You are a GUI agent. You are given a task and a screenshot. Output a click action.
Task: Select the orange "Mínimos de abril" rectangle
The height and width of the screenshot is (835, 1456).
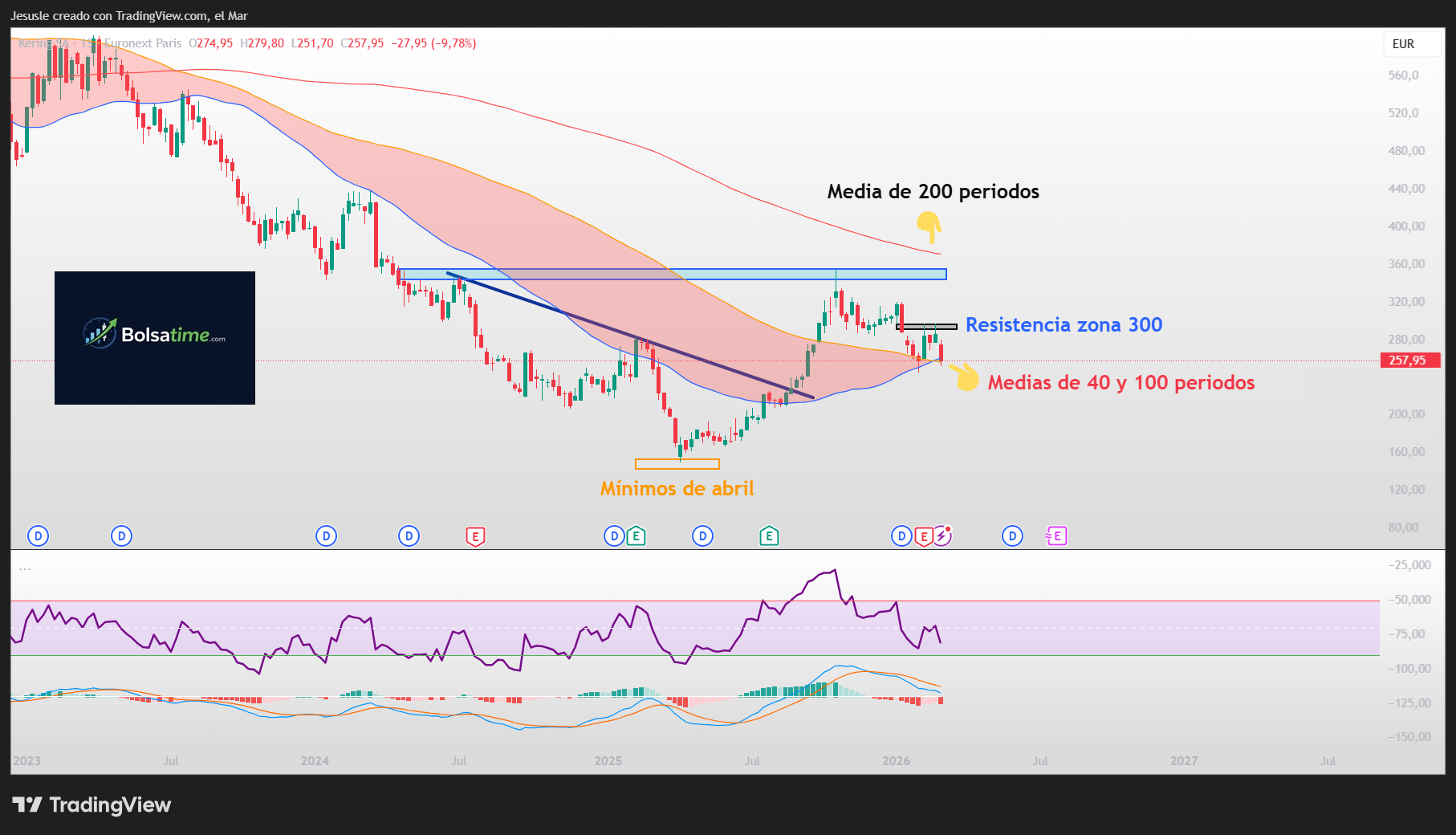point(677,462)
